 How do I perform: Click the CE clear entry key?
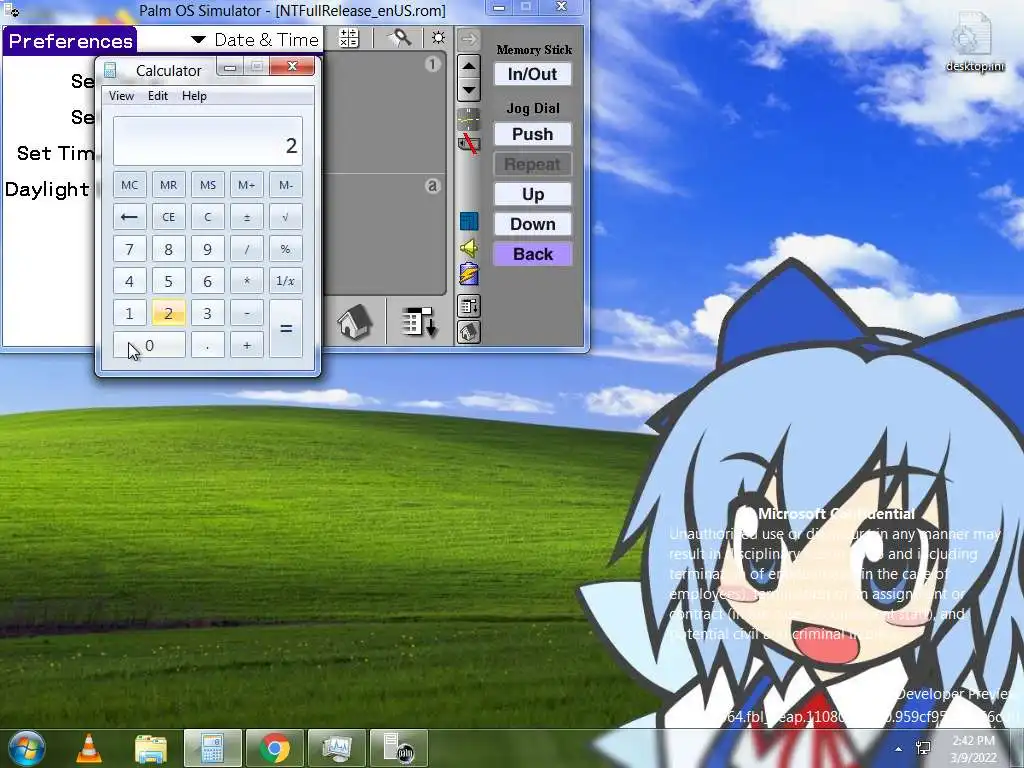(168, 217)
